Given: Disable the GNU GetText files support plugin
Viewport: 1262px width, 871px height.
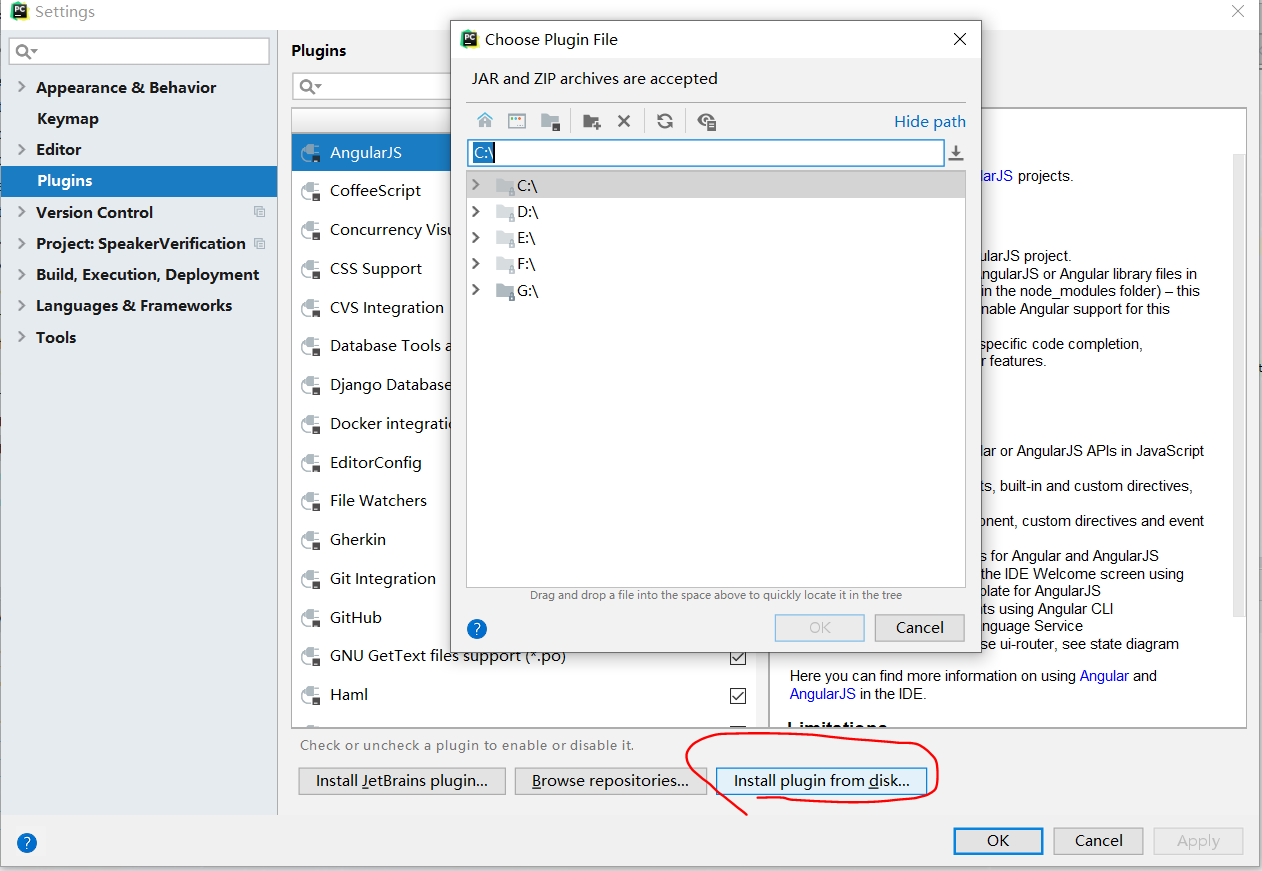Looking at the screenshot, I should point(738,657).
